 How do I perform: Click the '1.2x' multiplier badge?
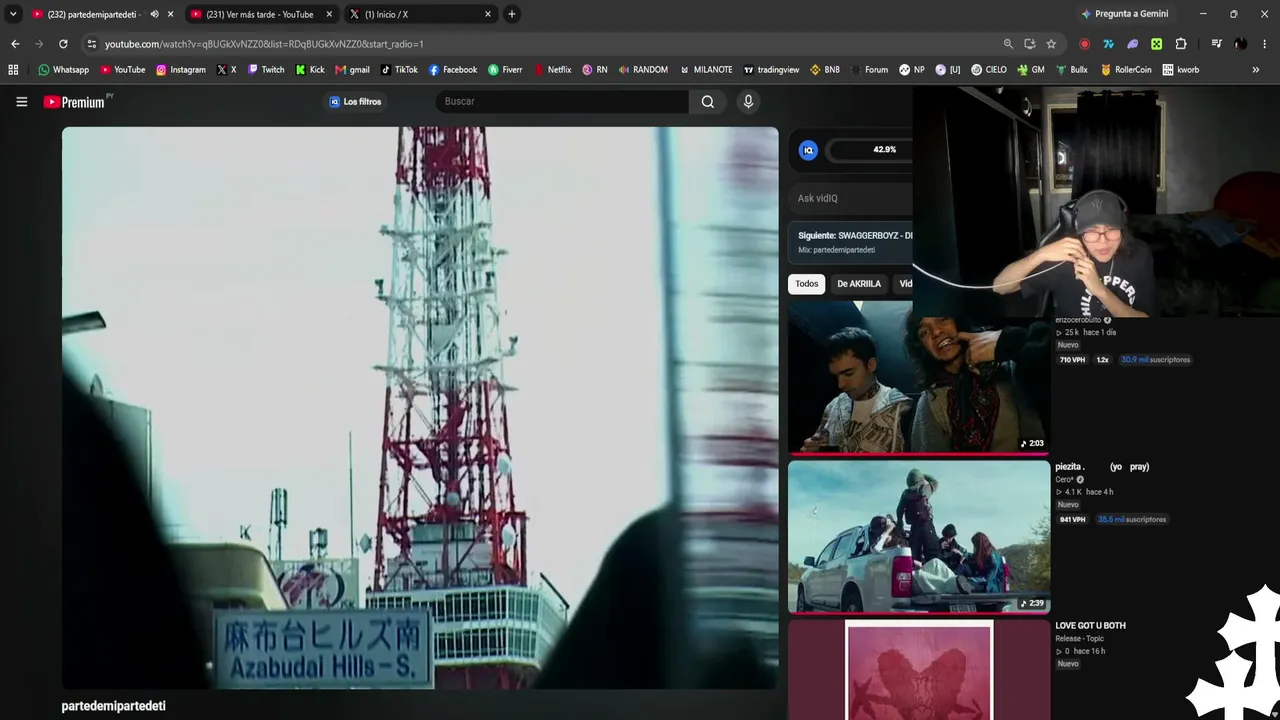pyautogui.click(x=1103, y=360)
